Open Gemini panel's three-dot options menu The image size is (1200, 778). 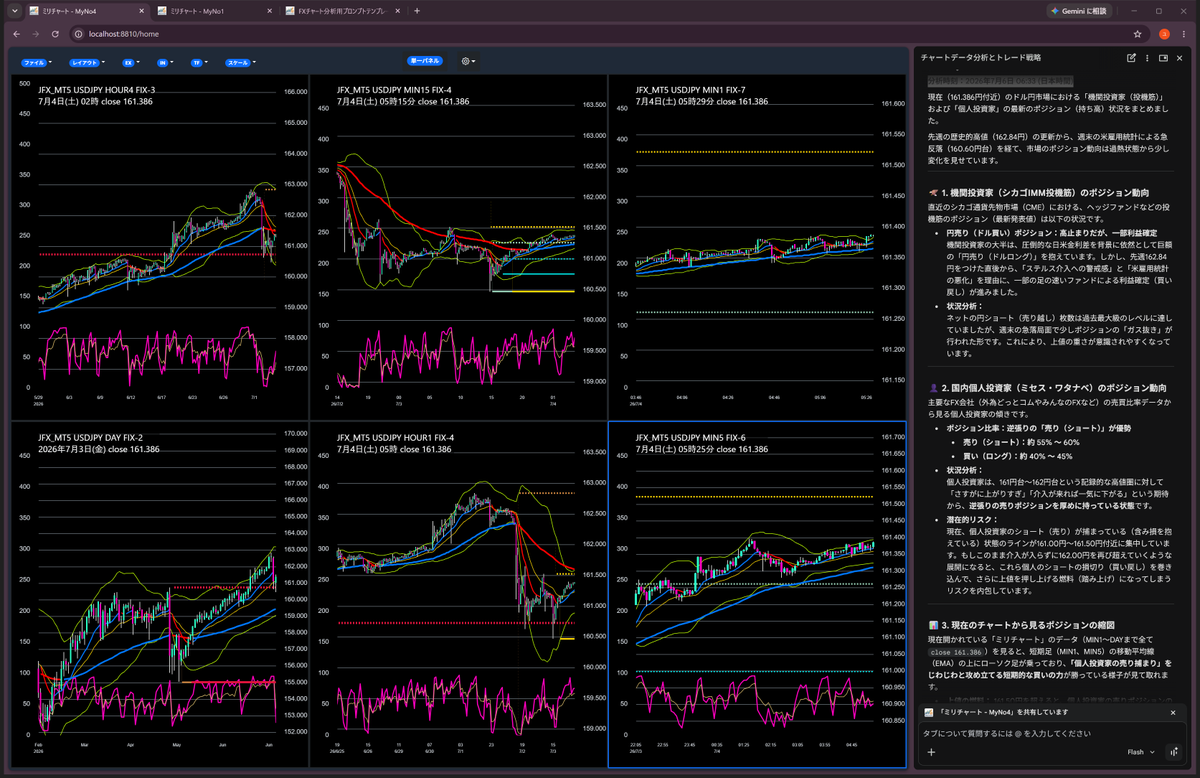1147,59
